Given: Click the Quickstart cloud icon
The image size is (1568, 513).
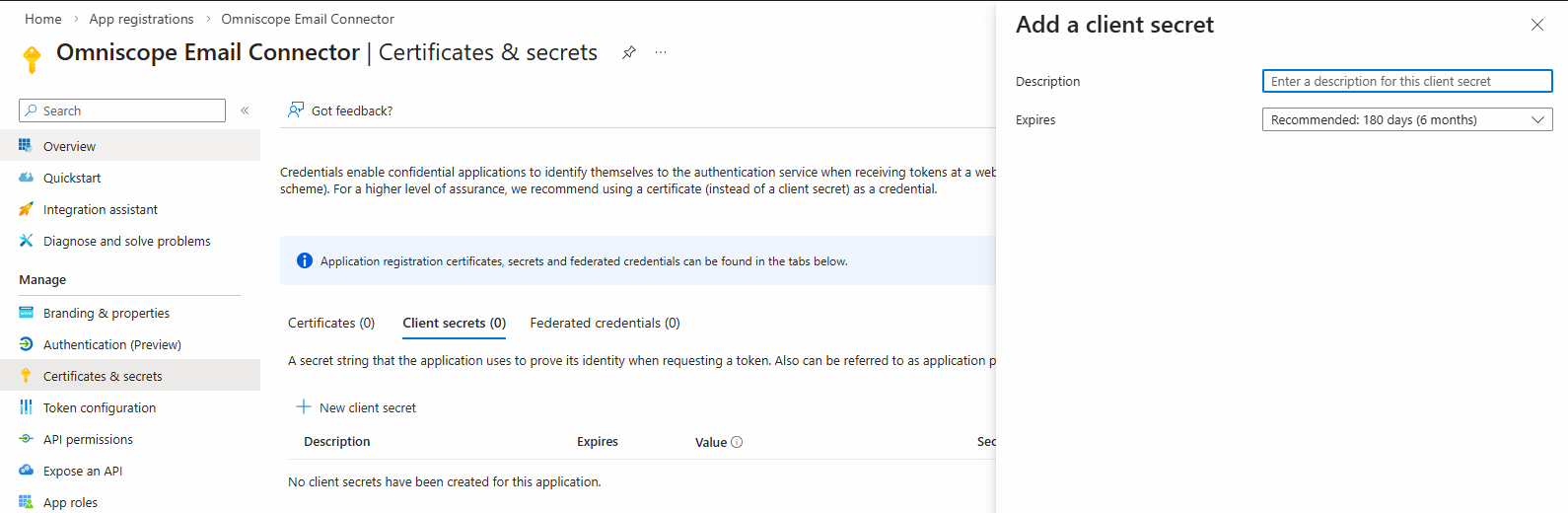Looking at the screenshot, I should [26, 178].
